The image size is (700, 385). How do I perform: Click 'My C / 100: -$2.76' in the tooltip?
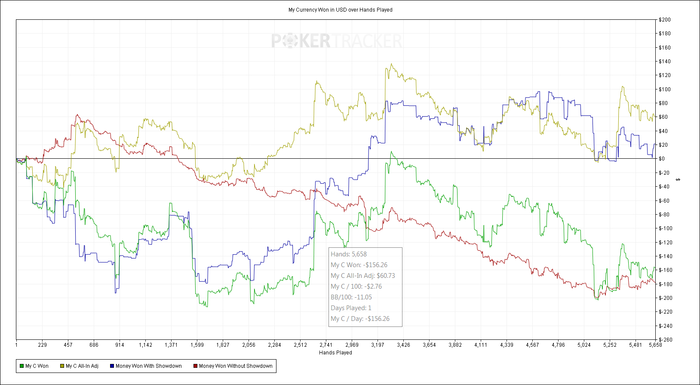click(356, 286)
